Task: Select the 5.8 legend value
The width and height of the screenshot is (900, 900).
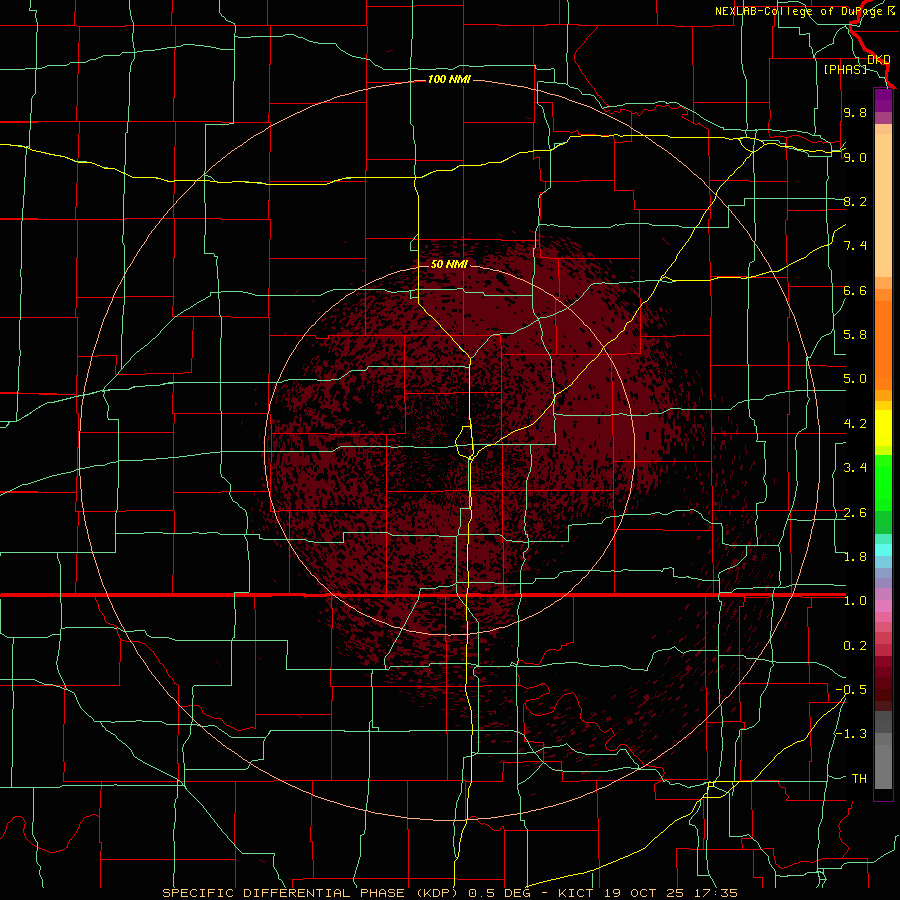Action: tap(855, 335)
